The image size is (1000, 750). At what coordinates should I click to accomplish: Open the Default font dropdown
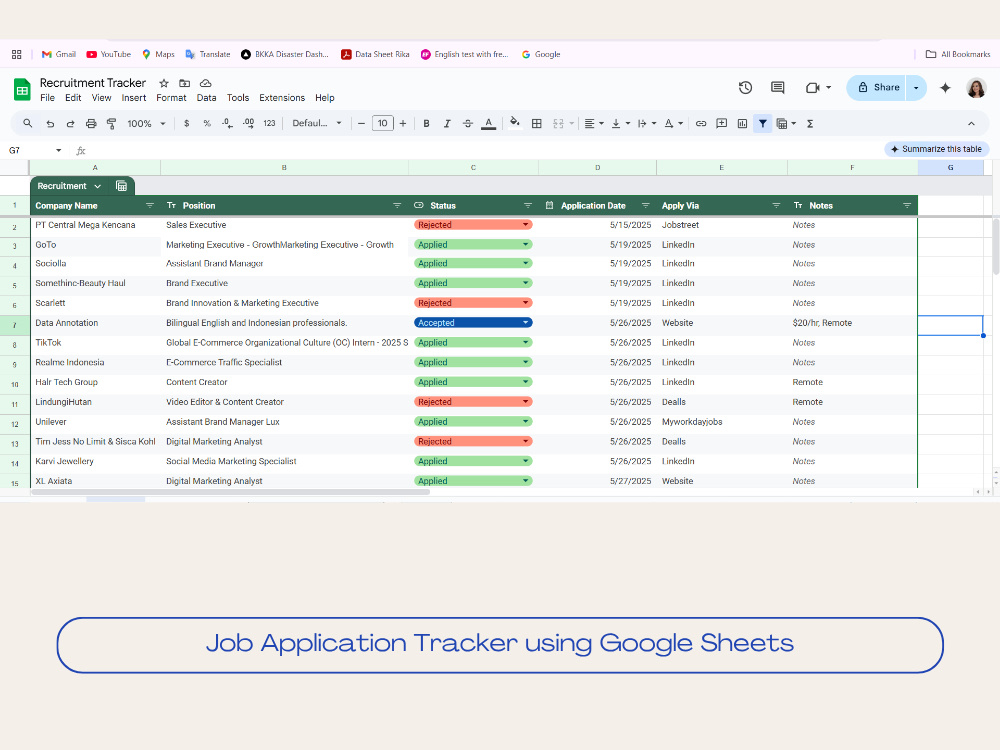coord(317,124)
